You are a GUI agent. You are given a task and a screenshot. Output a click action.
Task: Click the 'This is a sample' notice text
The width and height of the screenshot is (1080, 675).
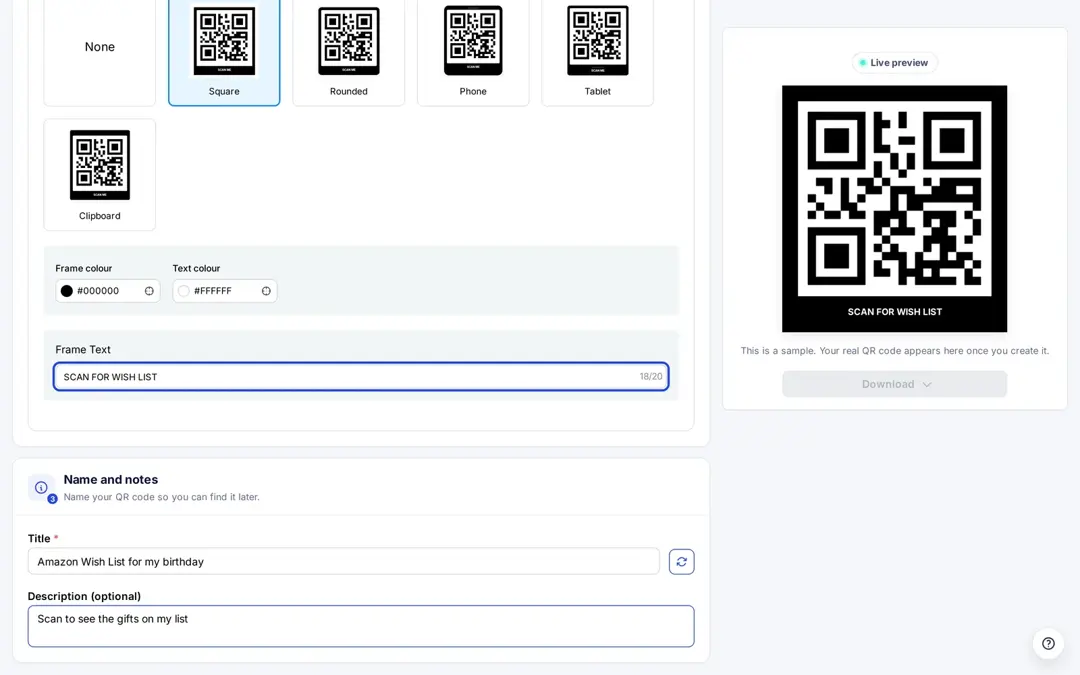click(894, 351)
